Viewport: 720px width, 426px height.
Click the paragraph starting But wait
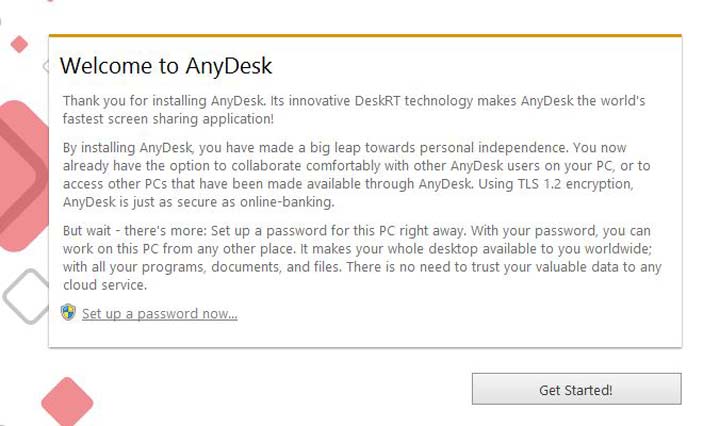coord(360,258)
